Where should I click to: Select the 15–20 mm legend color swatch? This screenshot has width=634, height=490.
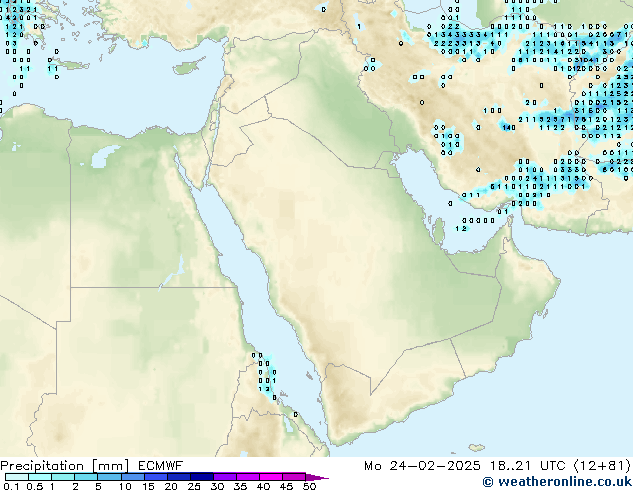(156, 477)
